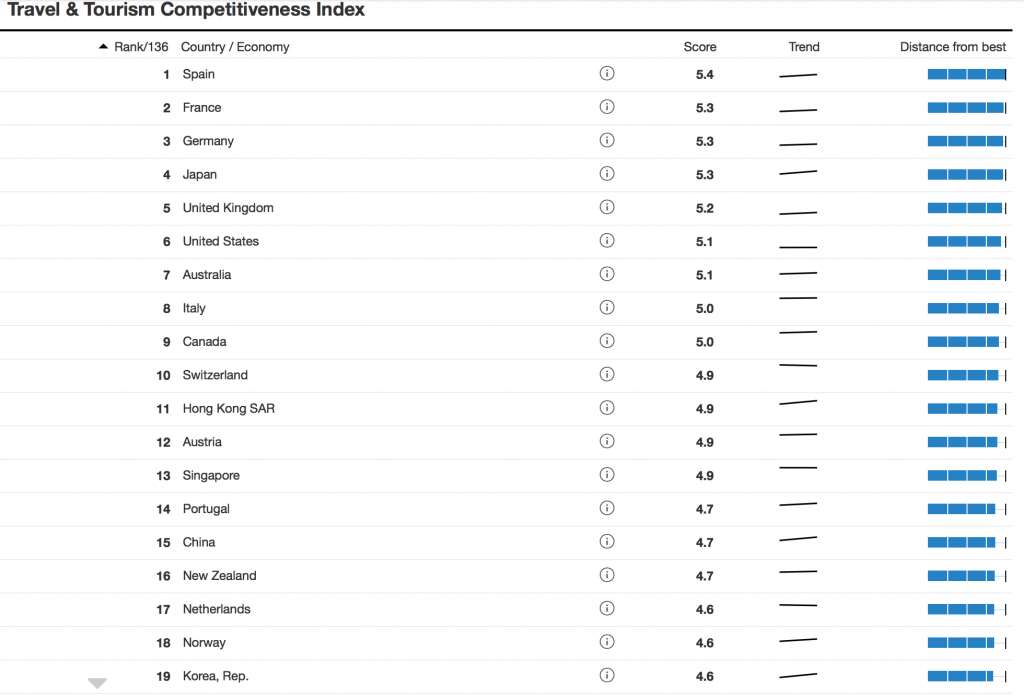Open the France country link

click(202, 108)
